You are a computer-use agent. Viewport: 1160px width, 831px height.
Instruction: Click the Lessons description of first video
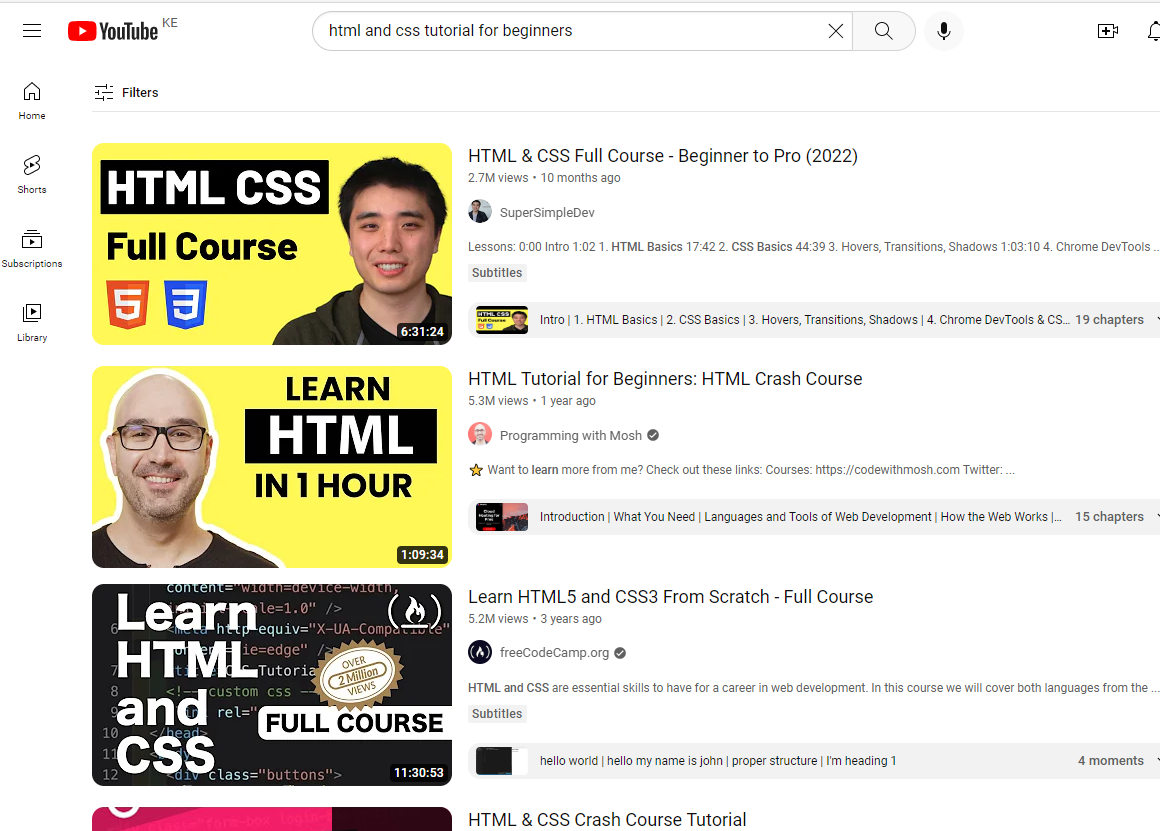[x=812, y=246]
